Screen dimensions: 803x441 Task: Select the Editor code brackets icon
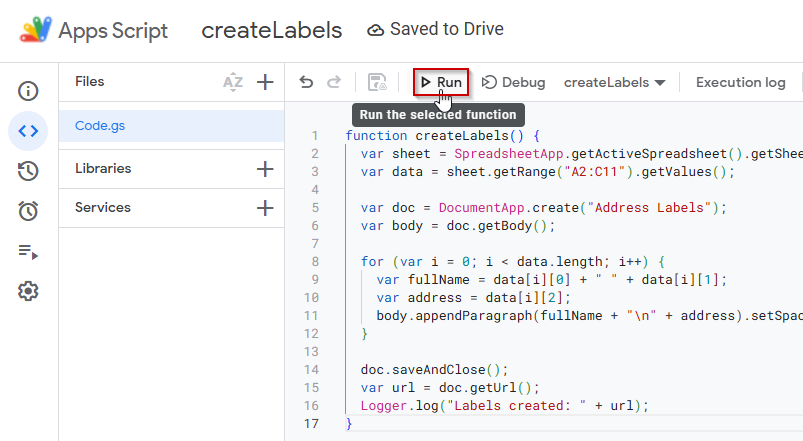point(28,131)
